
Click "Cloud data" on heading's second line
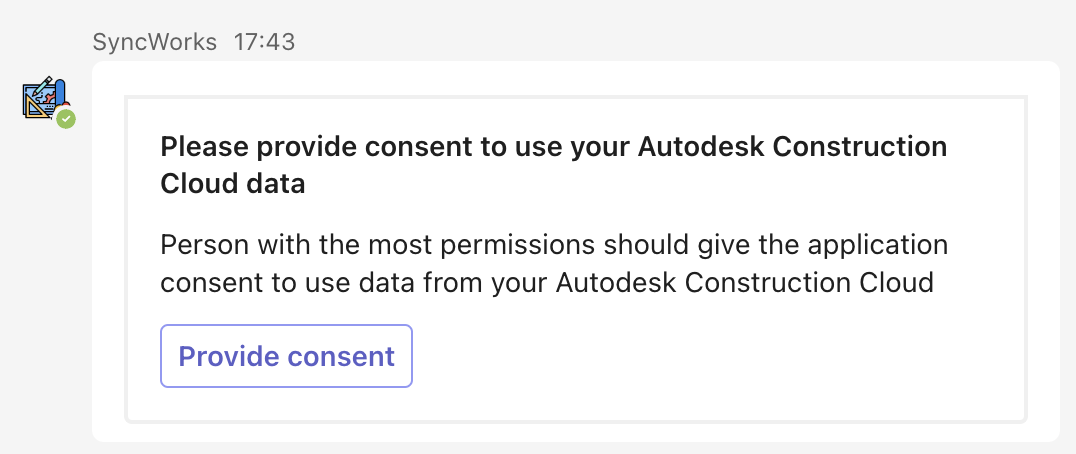tap(233, 184)
